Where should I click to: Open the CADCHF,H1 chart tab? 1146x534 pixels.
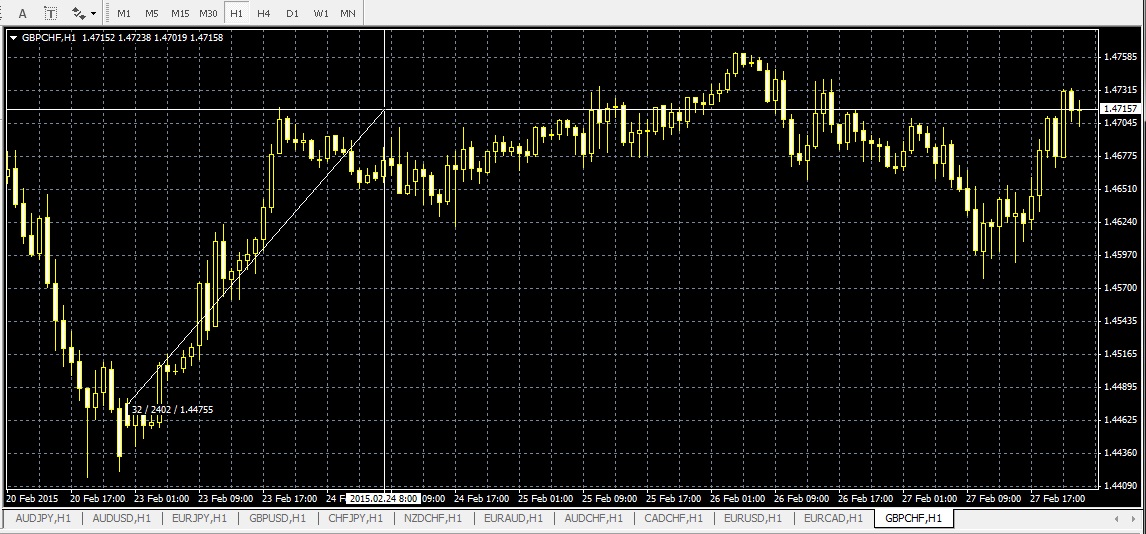[673, 518]
